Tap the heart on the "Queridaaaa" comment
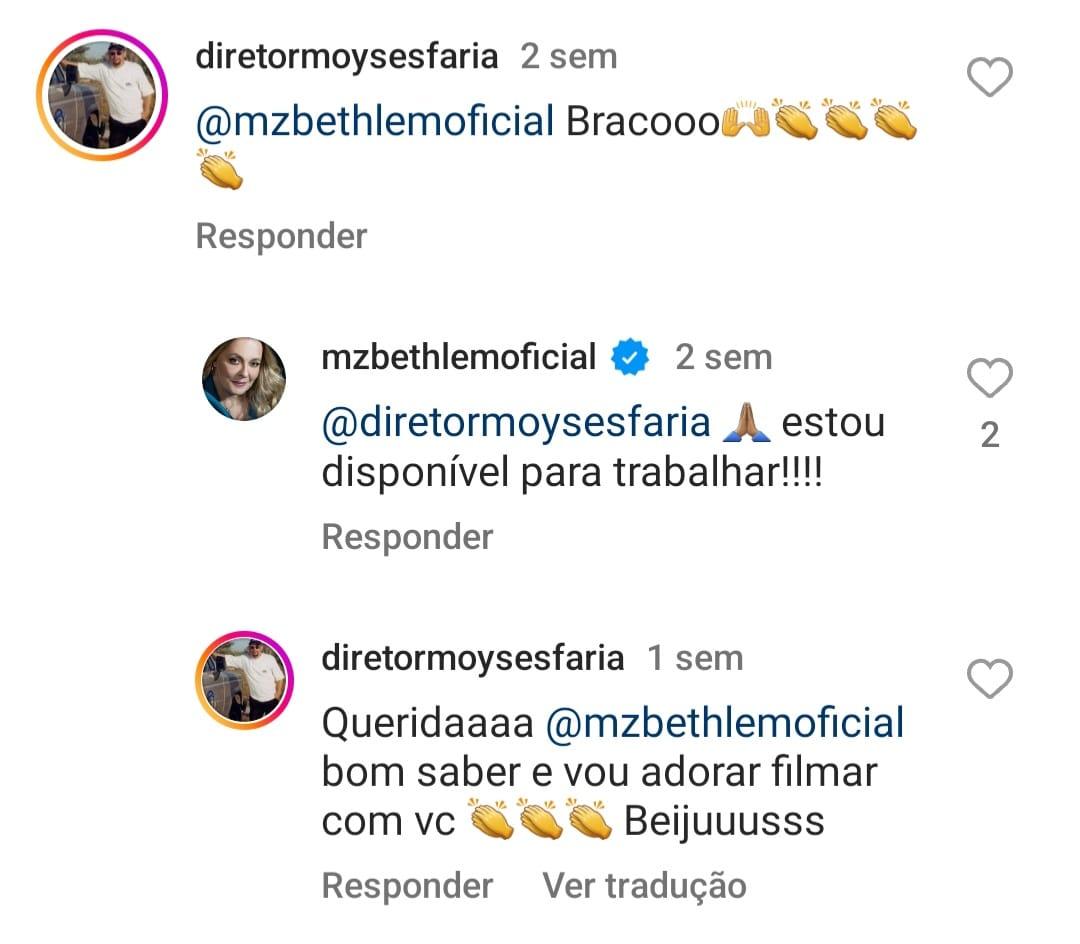 990,680
